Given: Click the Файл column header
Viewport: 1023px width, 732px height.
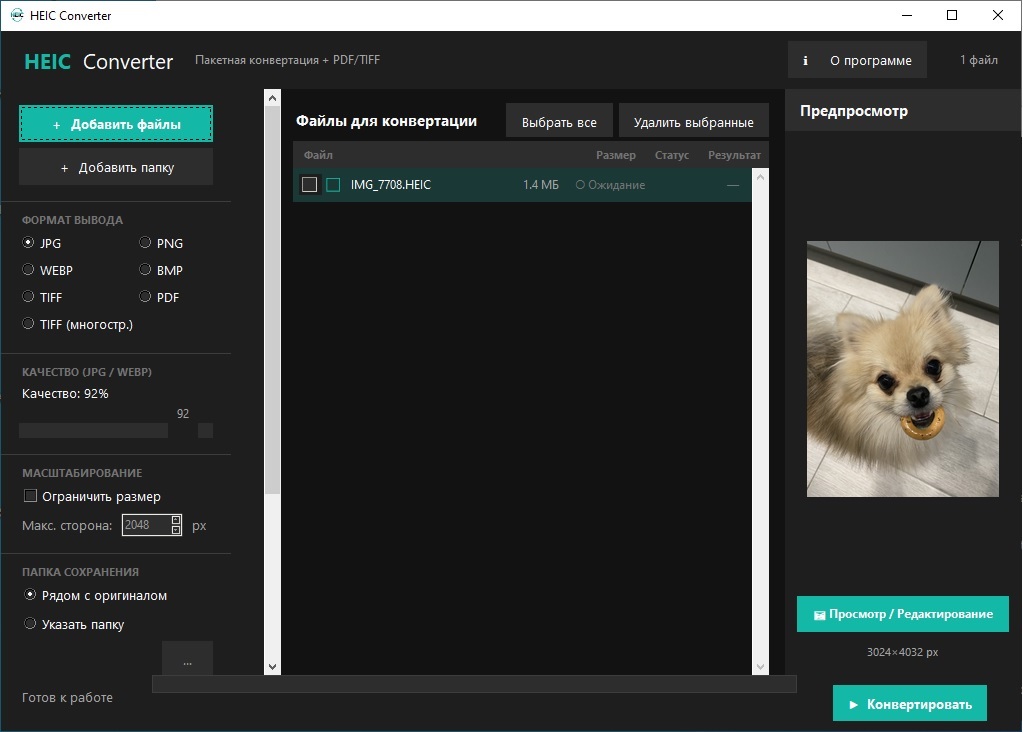Looking at the screenshot, I should pyautogui.click(x=318, y=155).
